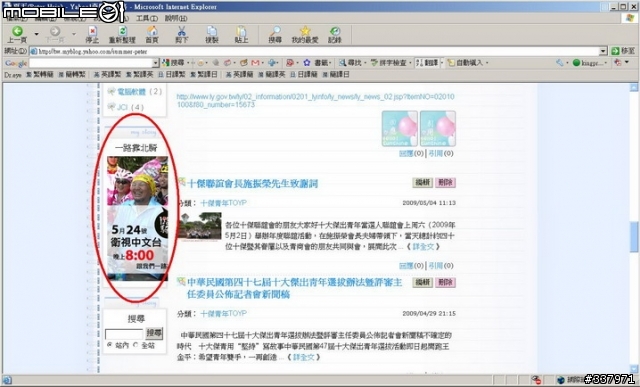The height and width of the screenshot is (387, 640).
Task: Open the 工具(T) menu
Action: pos(147,18)
